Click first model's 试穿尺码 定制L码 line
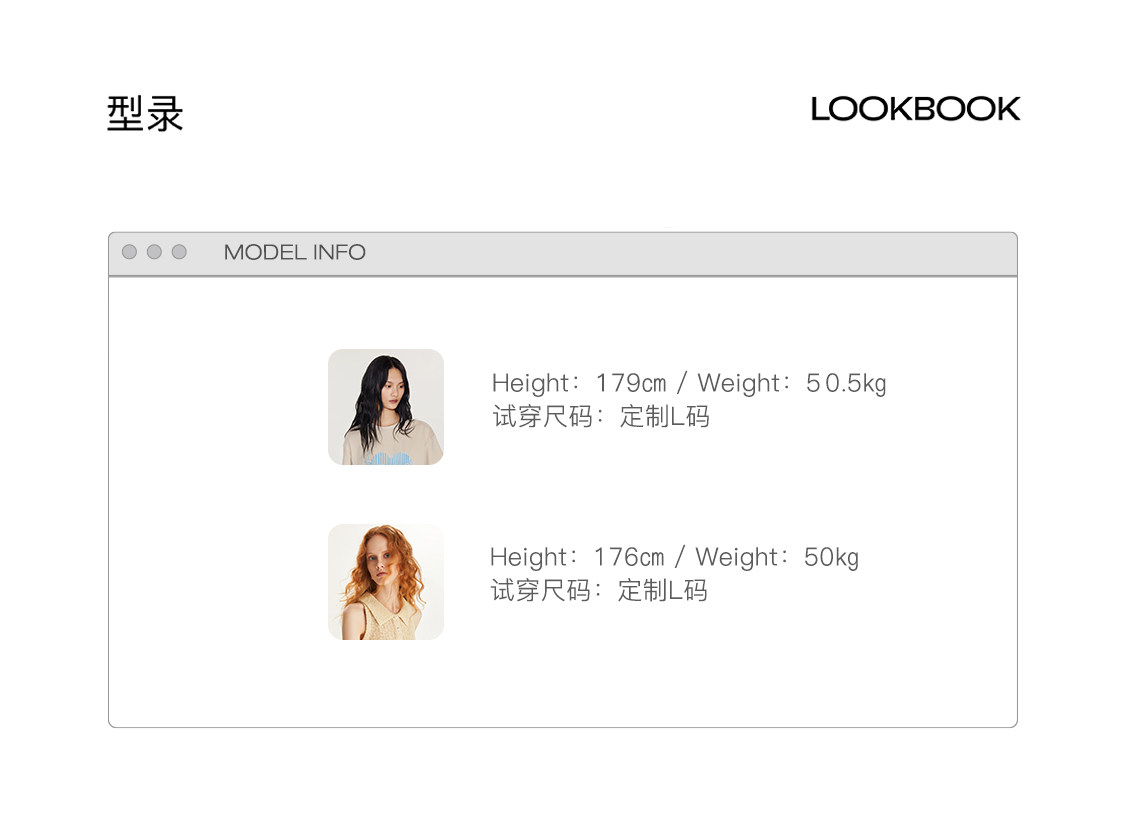Image resolution: width=1125 pixels, height=837 pixels. click(601, 416)
